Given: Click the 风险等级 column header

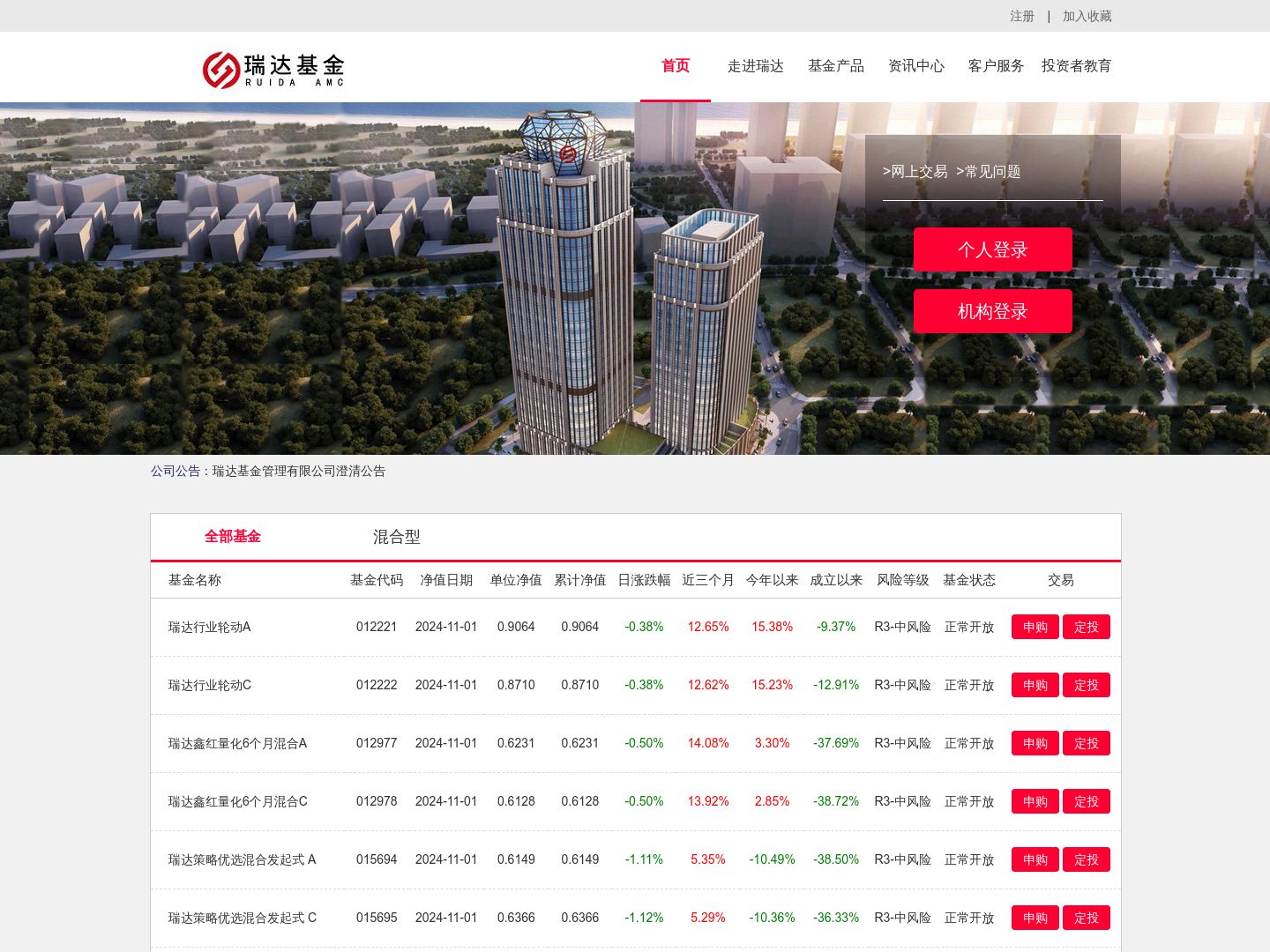Looking at the screenshot, I should tap(903, 580).
